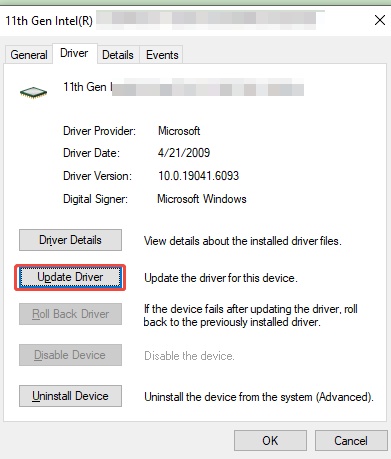Close the properties dialog with X
The width and height of the screenshot is (391, 459).
point(380,20)
